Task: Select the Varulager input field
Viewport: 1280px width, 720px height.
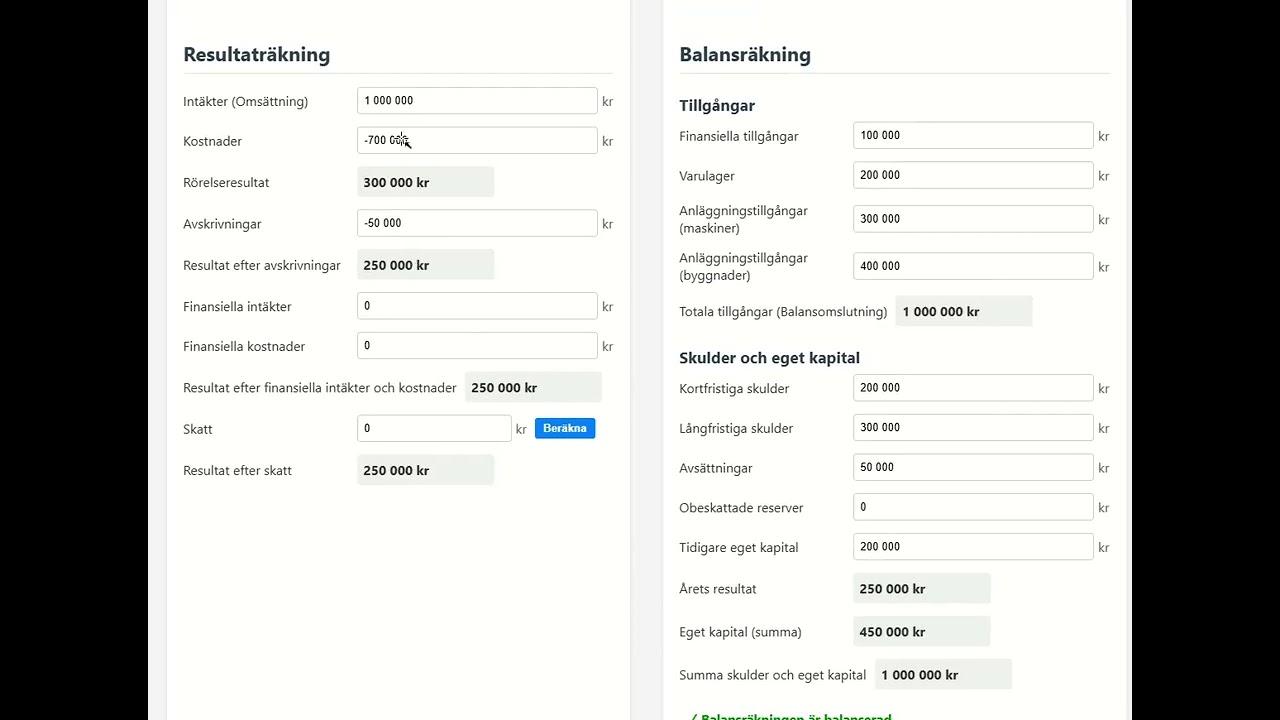Action: point(973,175)
